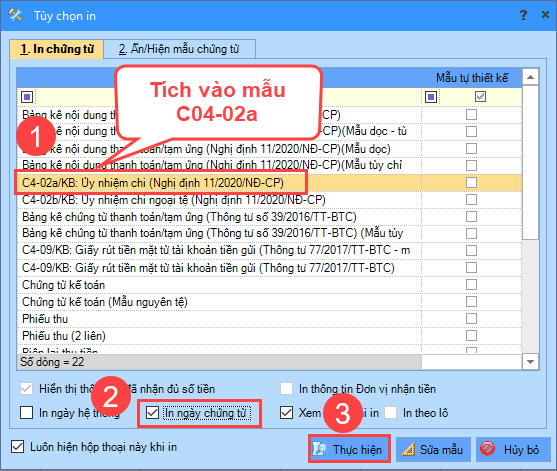Toggle the In ngày chứng từ checkbox

[152, 413]
